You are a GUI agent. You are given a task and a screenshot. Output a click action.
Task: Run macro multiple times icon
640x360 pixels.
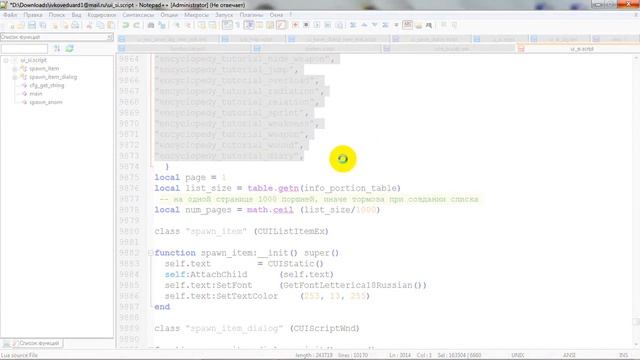[x=328, y=25]
